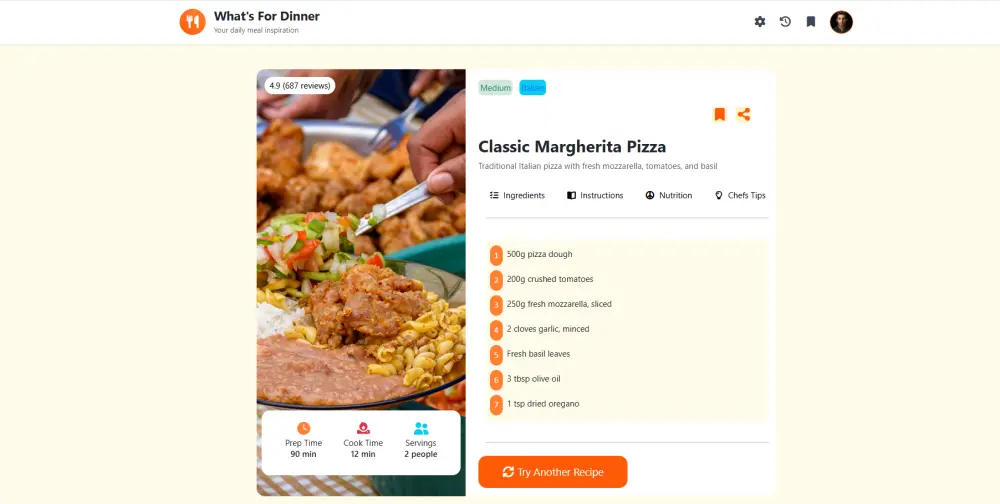Select the Italian cuisine tag
This screenshot has height=504, width=1000.
533,88
